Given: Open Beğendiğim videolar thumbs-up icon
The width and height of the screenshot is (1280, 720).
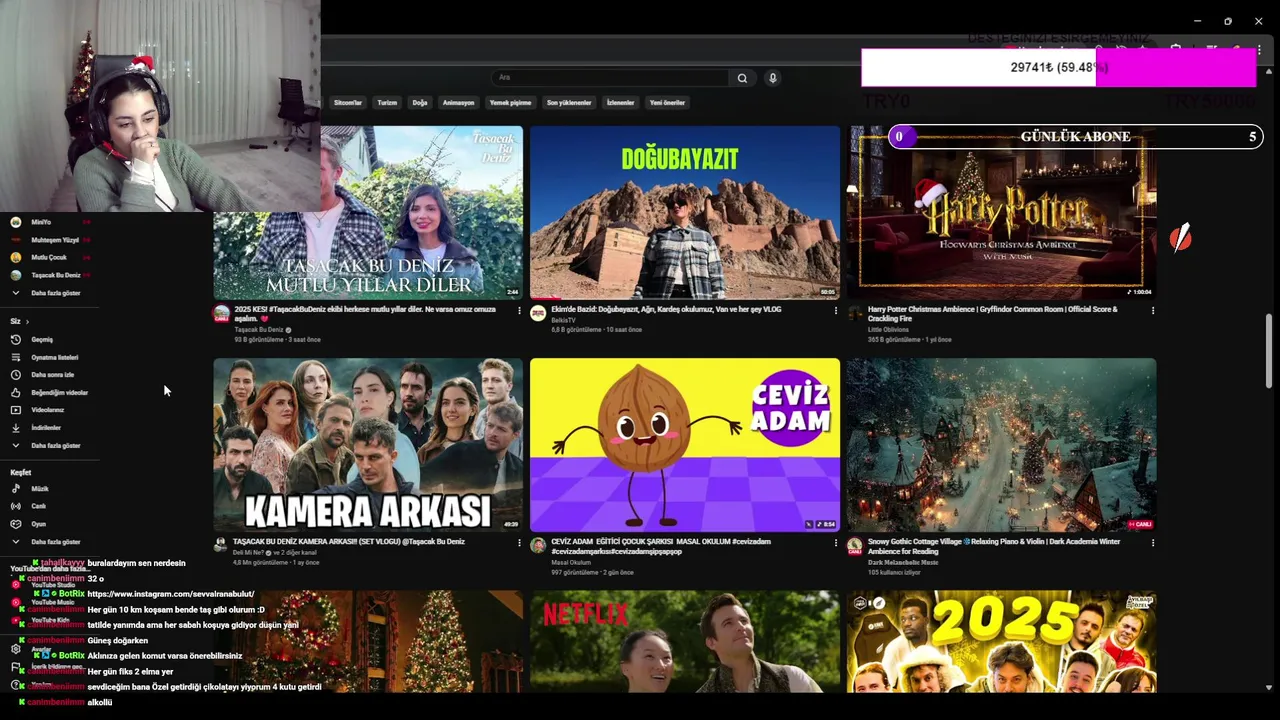Looking at the screenshot, I should 16,392.
